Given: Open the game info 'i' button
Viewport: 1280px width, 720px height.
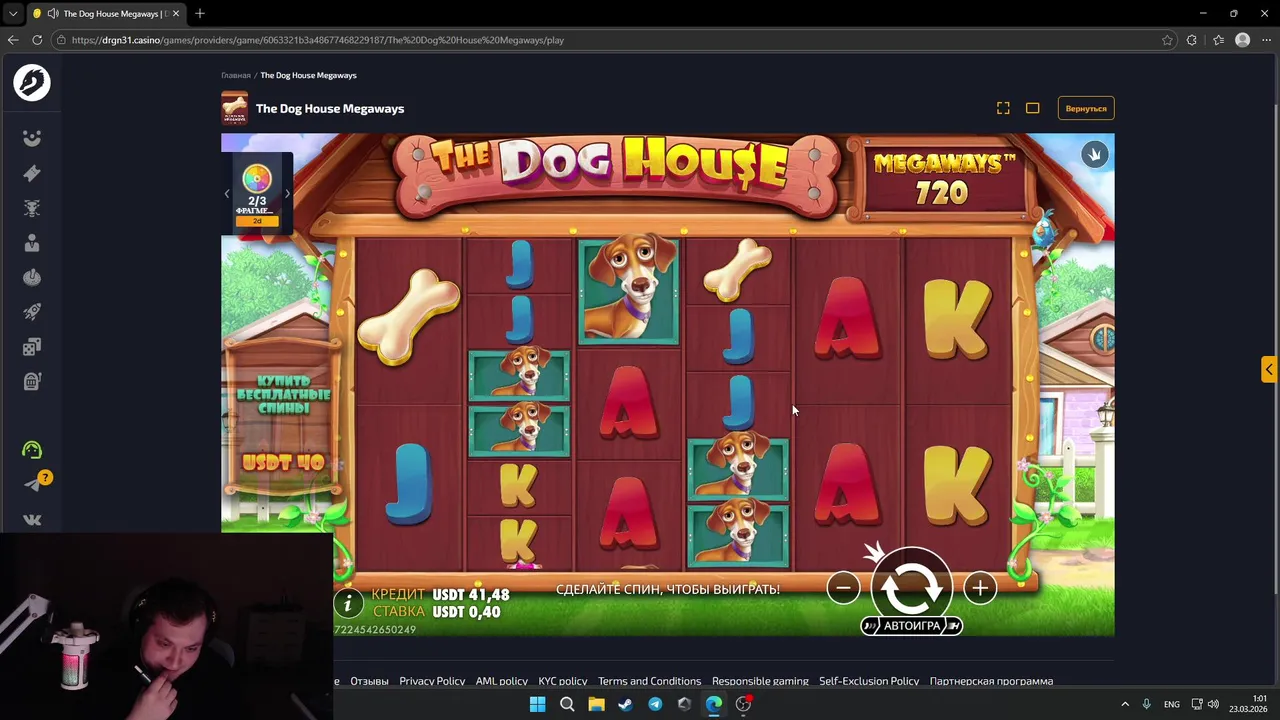Looking at the screenshot, I should click(348, 602).
